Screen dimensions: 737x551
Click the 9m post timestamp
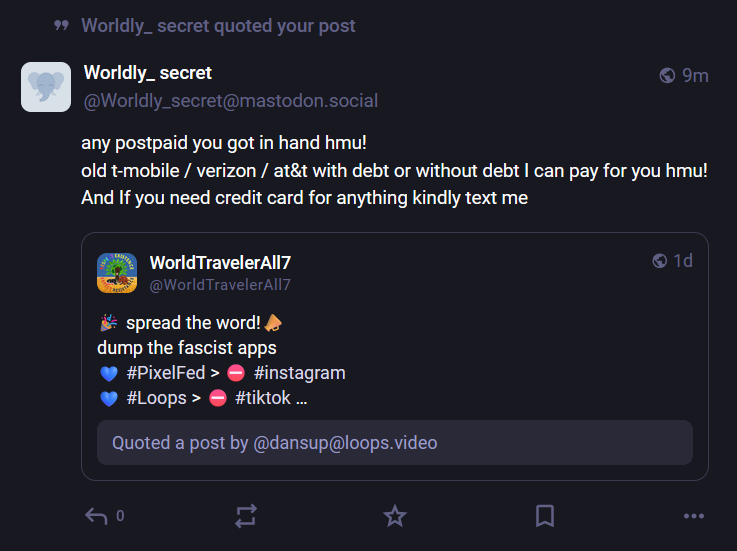click(695, 76)
